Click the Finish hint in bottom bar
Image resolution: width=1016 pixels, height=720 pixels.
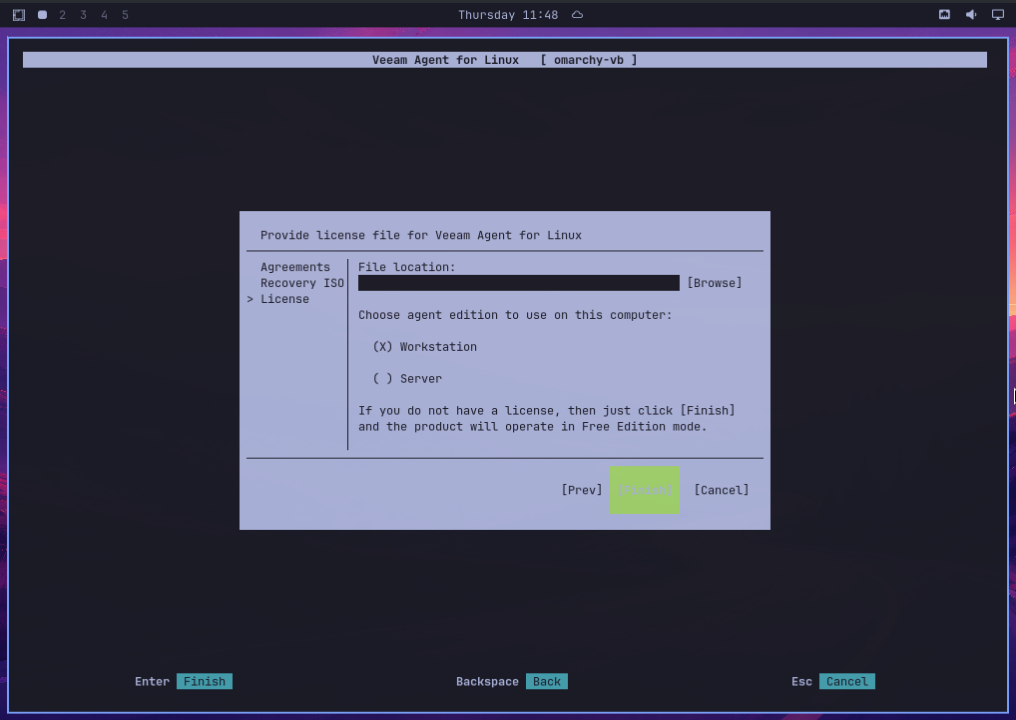pyautogui.click(x=204, y=681)
